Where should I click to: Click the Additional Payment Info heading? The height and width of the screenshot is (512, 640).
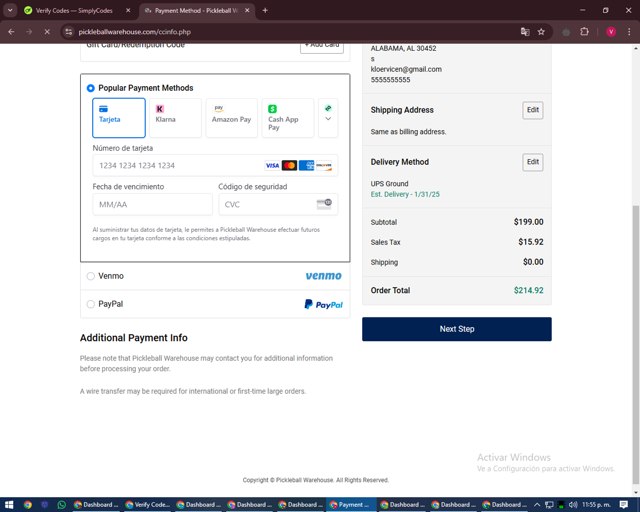tap(133, 338)
